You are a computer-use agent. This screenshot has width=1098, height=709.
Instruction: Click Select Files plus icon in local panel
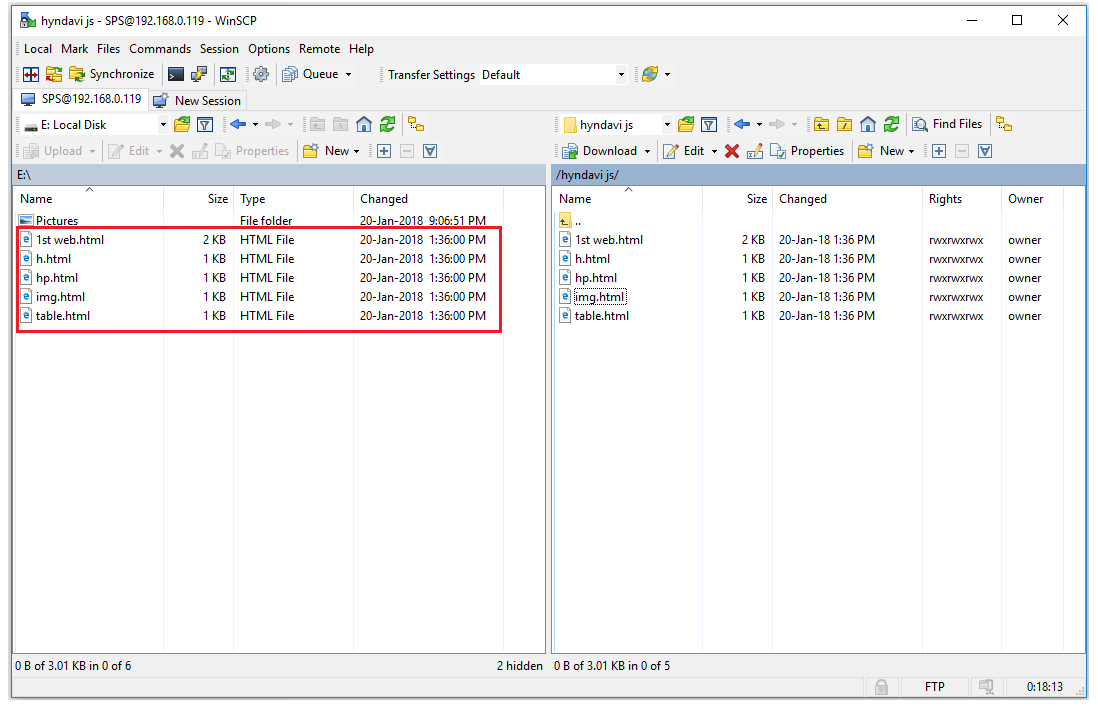point(384,151)
